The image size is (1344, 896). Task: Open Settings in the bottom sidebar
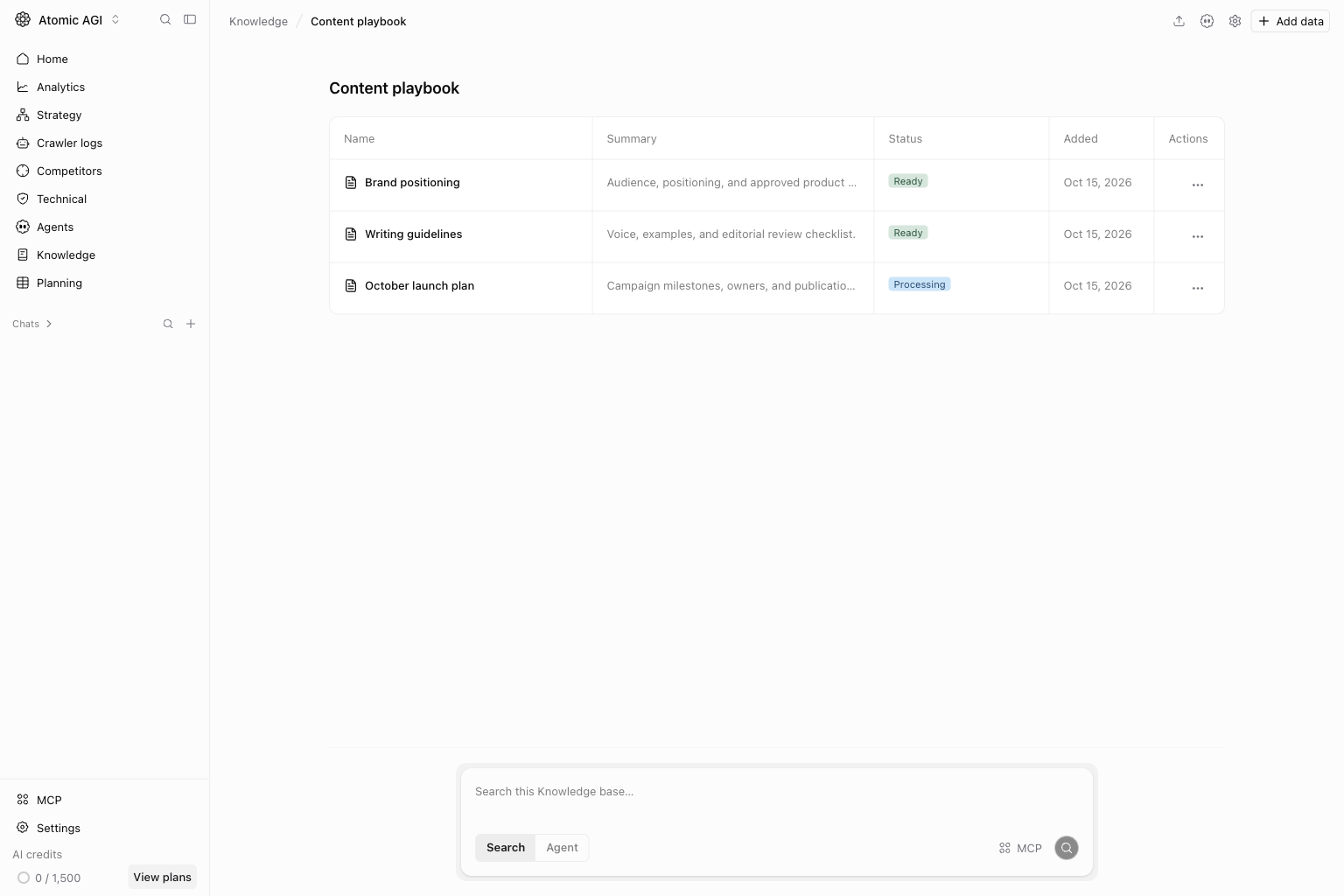click(105, 828)
